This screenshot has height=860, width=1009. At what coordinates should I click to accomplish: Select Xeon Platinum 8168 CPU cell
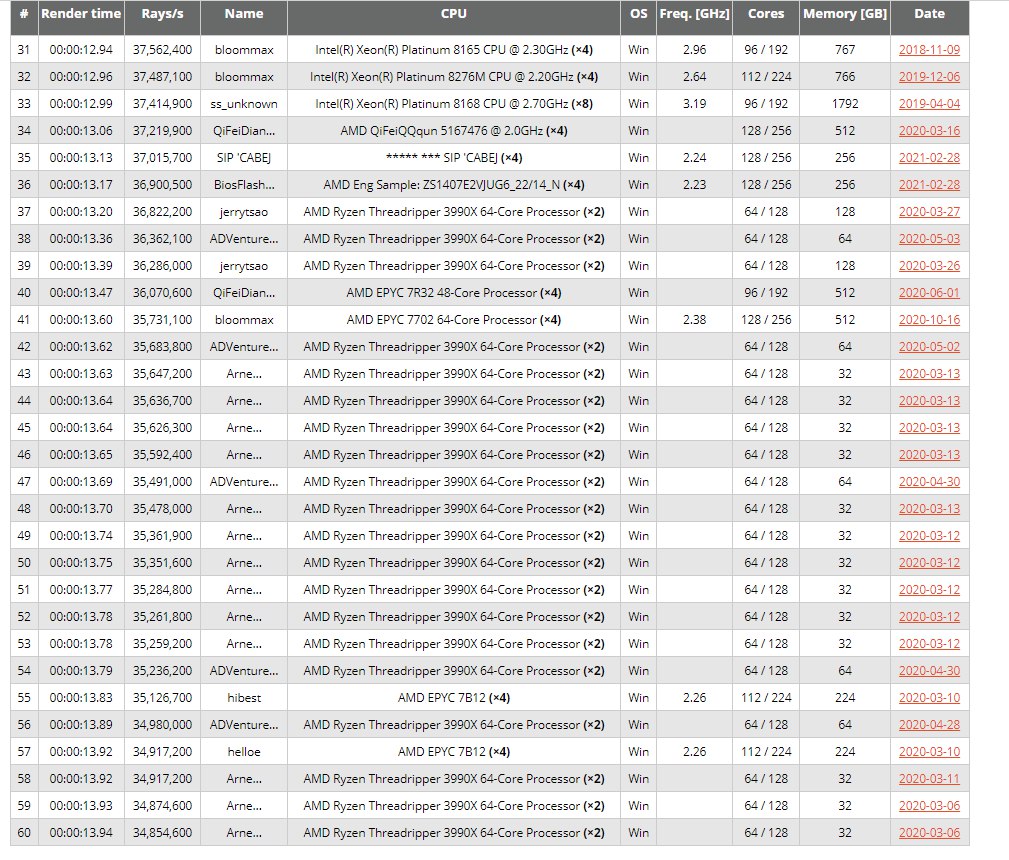[454, 104]
